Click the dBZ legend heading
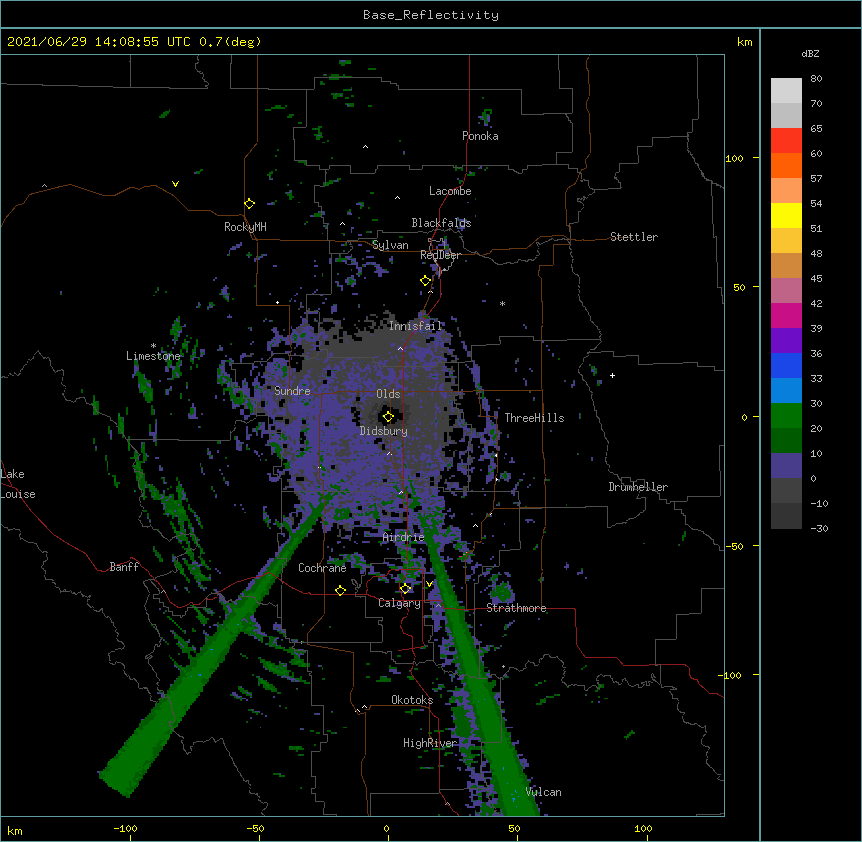 point(810,53)
